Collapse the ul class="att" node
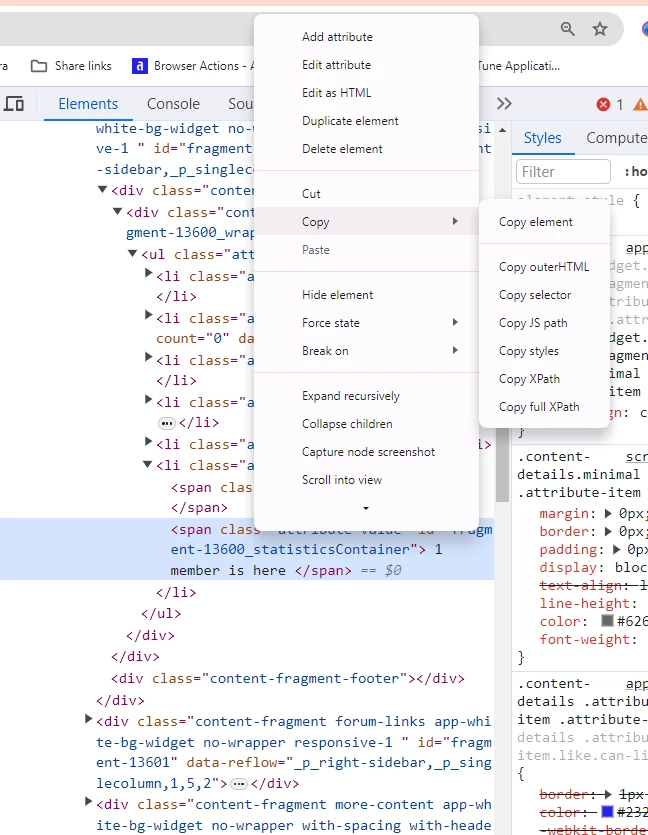Viewport: 648px width, 835px height. pyautogui.click(x=133, y=254)
